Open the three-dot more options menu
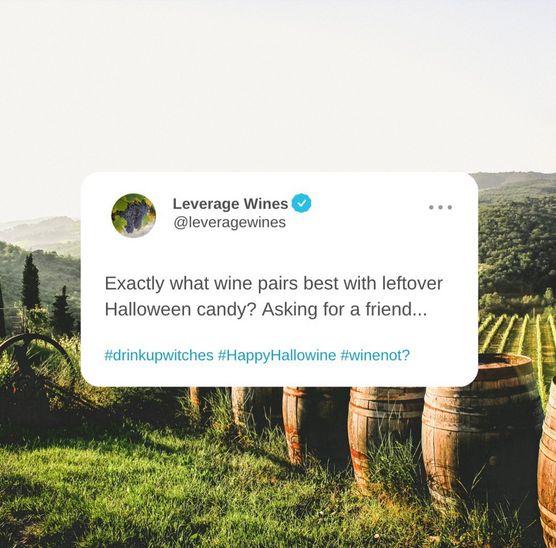Image resolution: width=556 pixels, height=548 pixels. (x=440, y=207)
